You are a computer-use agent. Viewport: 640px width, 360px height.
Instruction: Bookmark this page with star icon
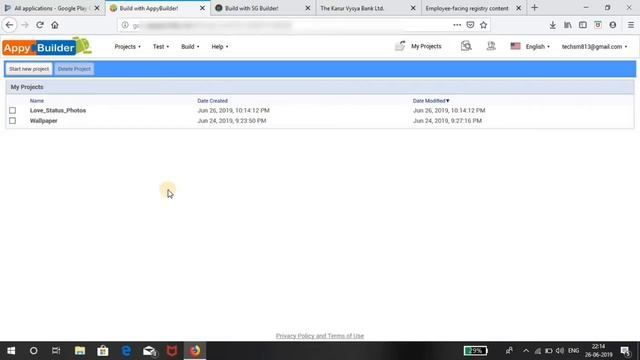click(x=484, y=25)
